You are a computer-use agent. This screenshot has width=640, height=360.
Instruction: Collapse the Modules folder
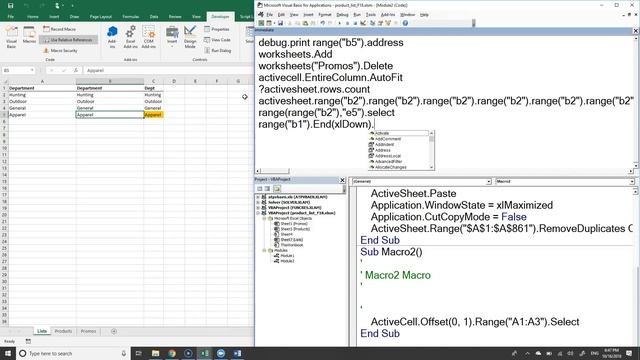pyautogui.click(x=264, y=250)
